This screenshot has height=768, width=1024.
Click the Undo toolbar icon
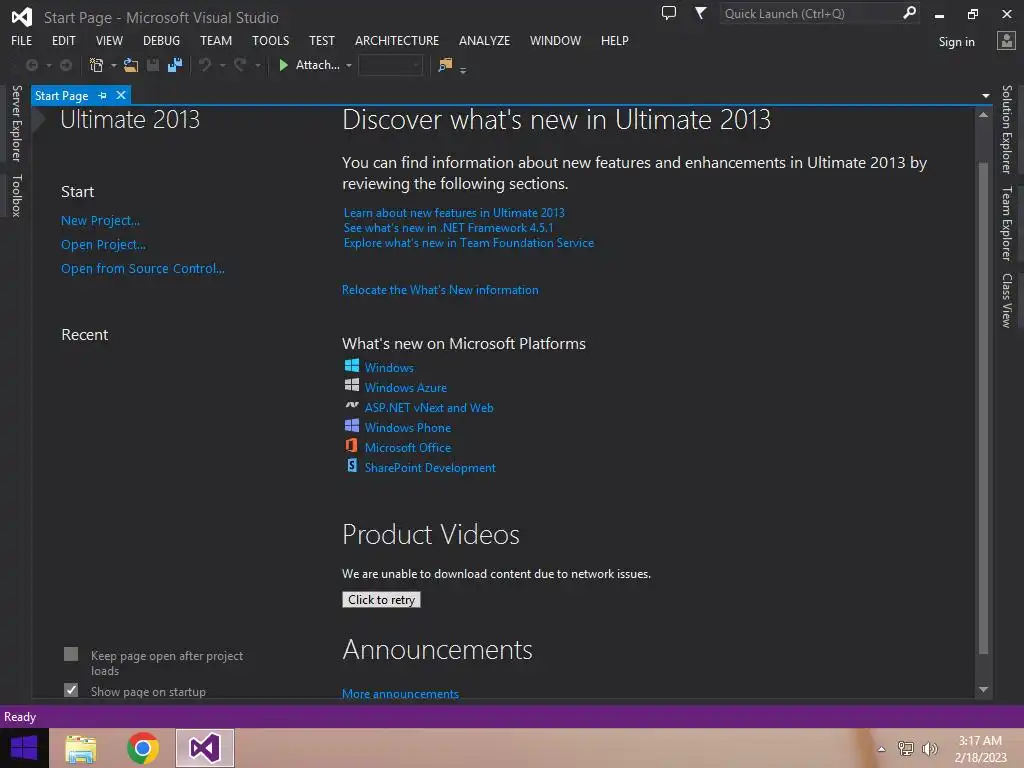pyautogui.click(x=205, y=65)
